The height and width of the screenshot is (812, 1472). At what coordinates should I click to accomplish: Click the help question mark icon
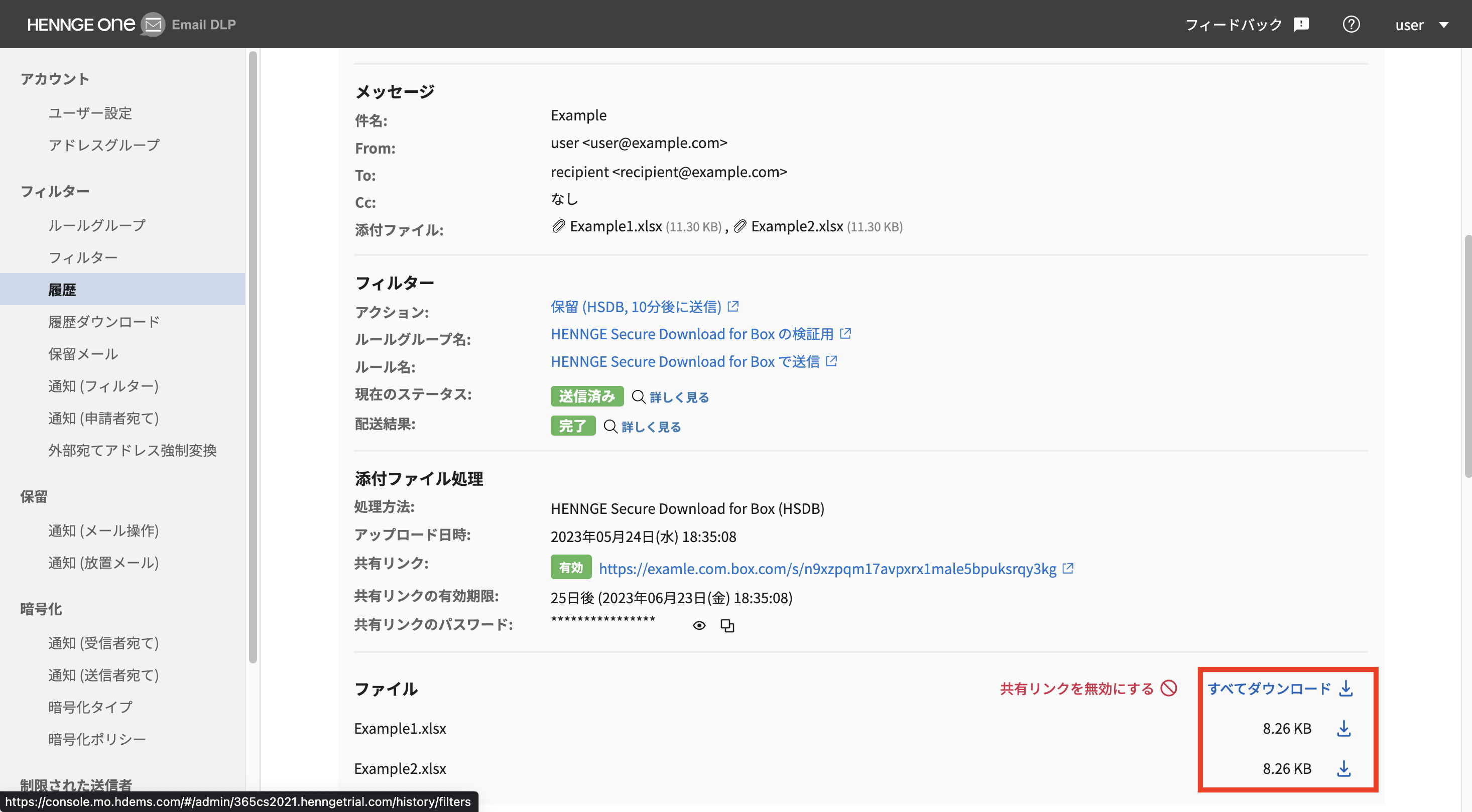[1351, 25]
